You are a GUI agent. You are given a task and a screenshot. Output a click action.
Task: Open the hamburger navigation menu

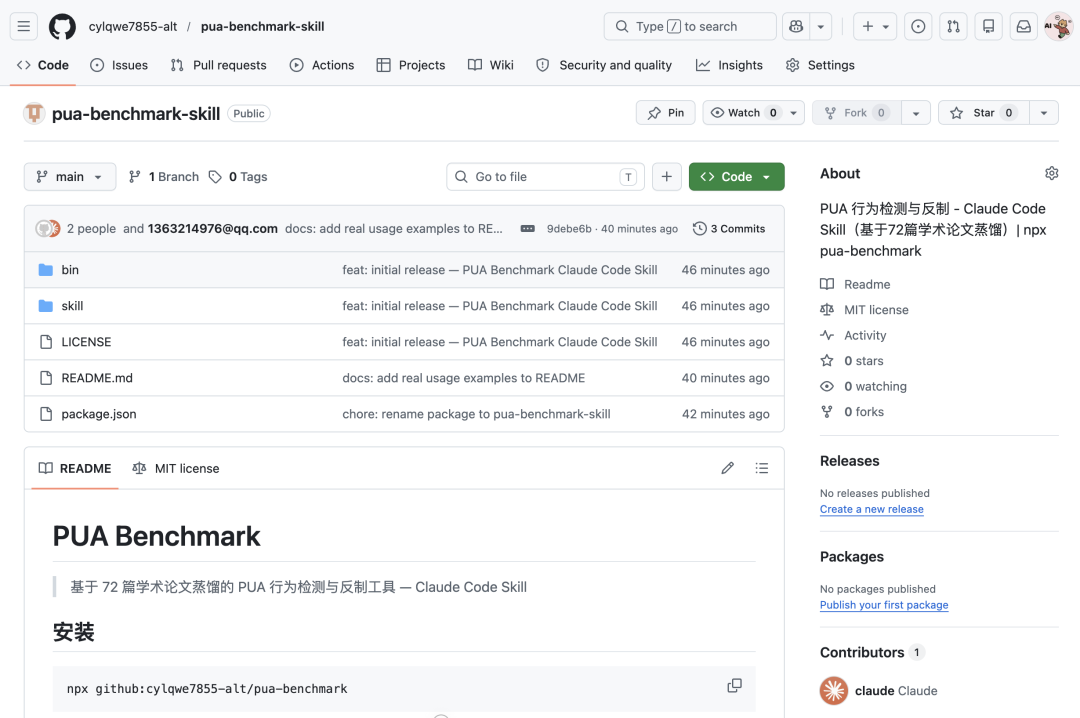coord(25,27)
